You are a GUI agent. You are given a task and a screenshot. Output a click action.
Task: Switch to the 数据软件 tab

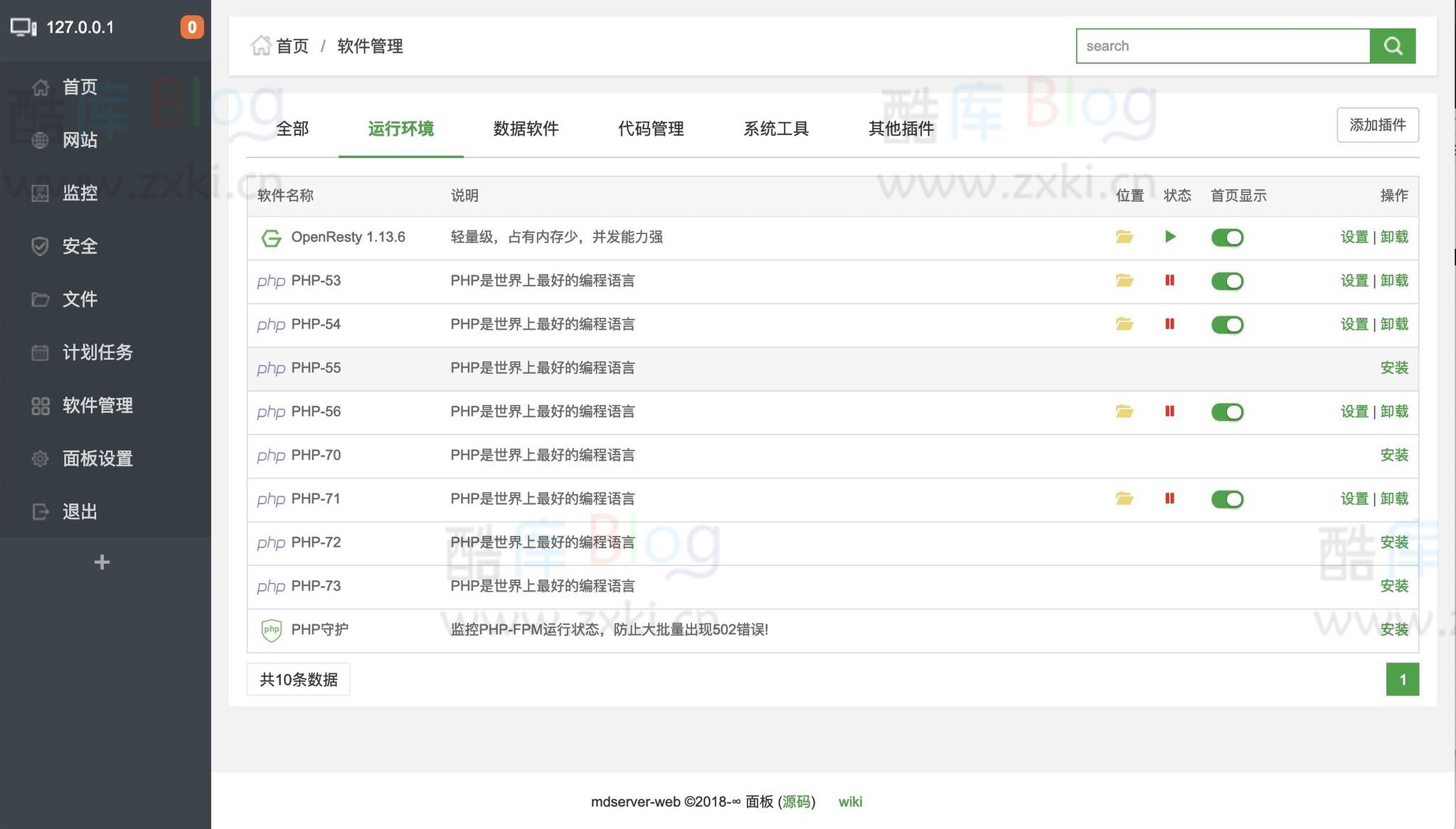click(x=526, y=129)
